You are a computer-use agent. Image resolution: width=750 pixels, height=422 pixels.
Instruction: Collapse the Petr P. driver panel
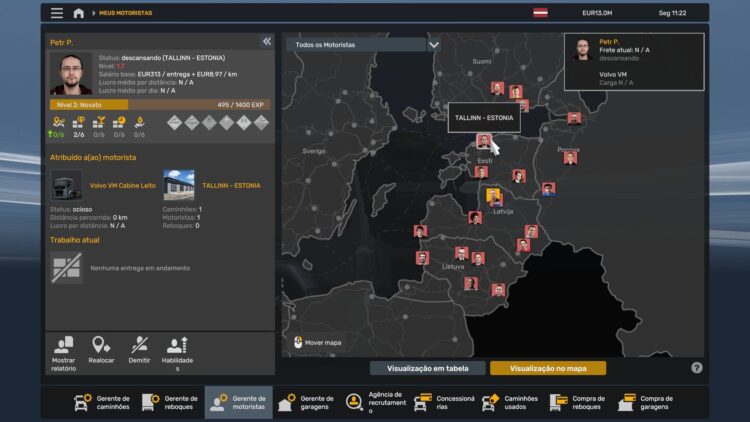click(267, 42)
